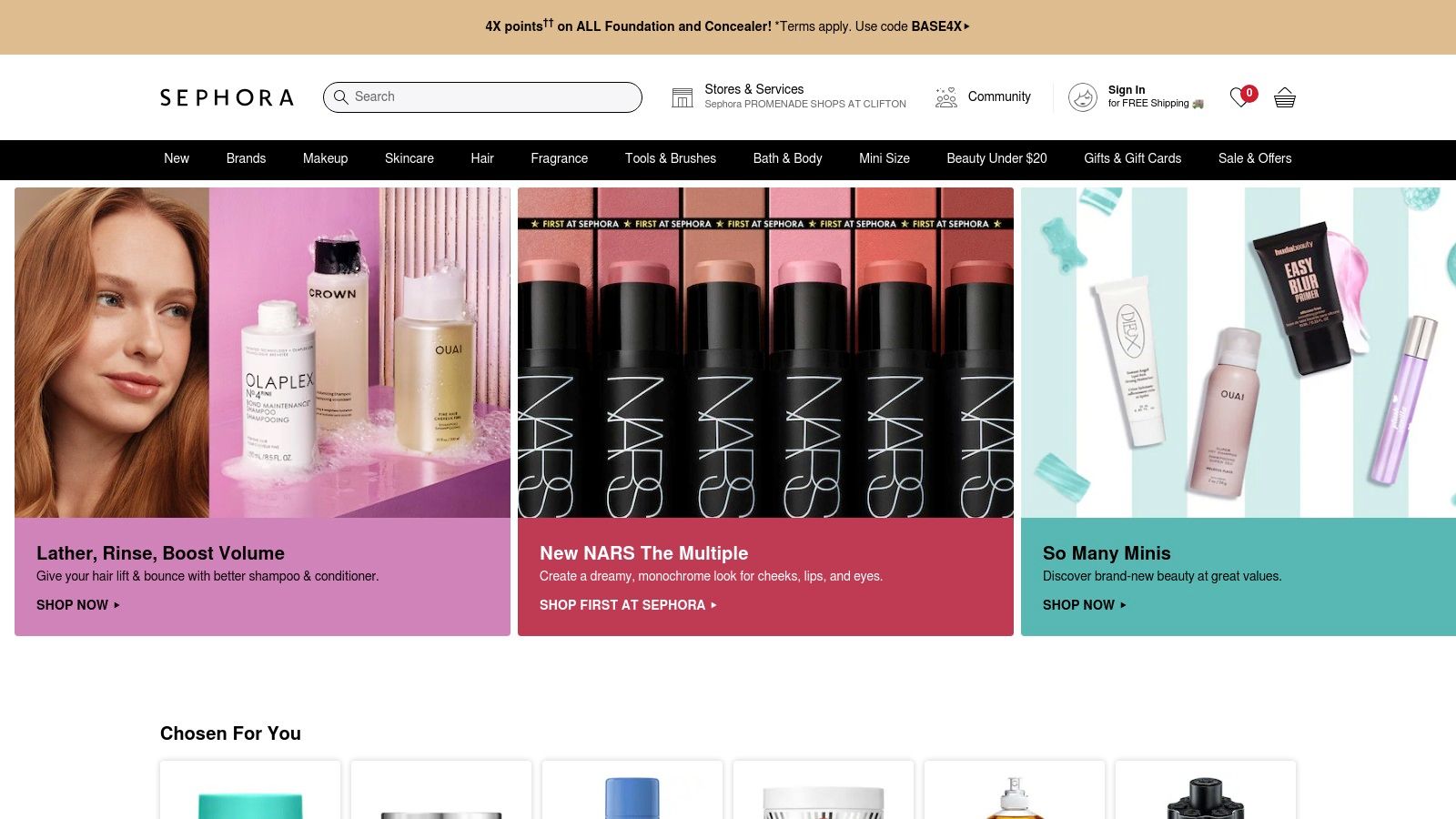Viewport: 1456px width, 819px height.
Task: Open Sale & Offers menu
Action: (x=1255, y=158)
